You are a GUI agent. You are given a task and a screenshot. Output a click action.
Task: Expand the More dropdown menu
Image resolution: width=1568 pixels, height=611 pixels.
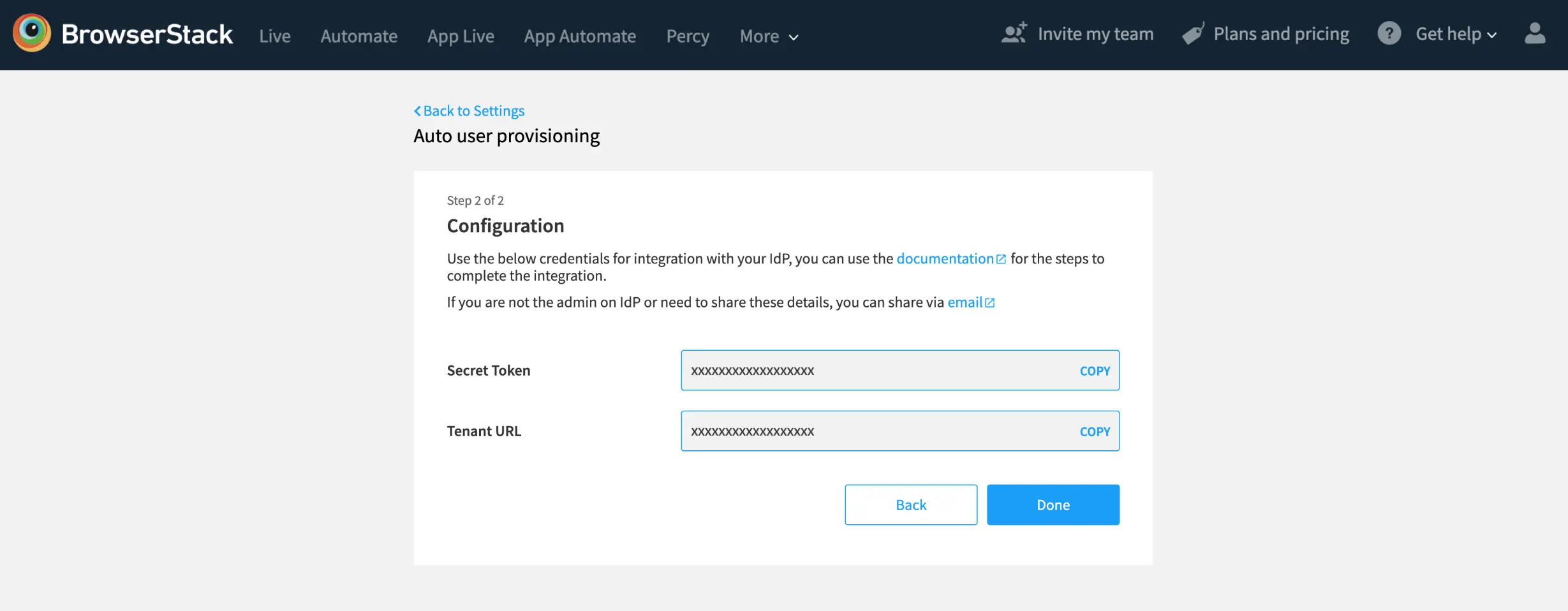769,36
